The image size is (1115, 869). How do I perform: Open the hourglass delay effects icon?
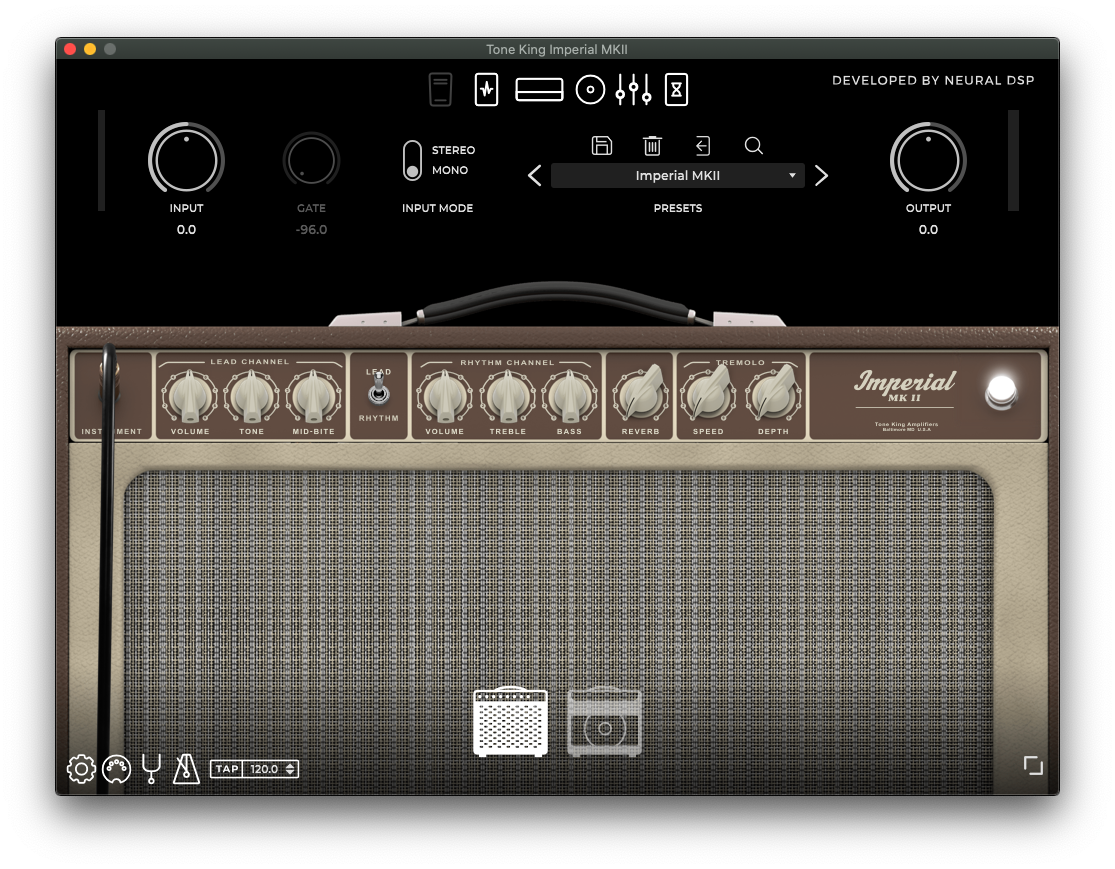point(677,90)
